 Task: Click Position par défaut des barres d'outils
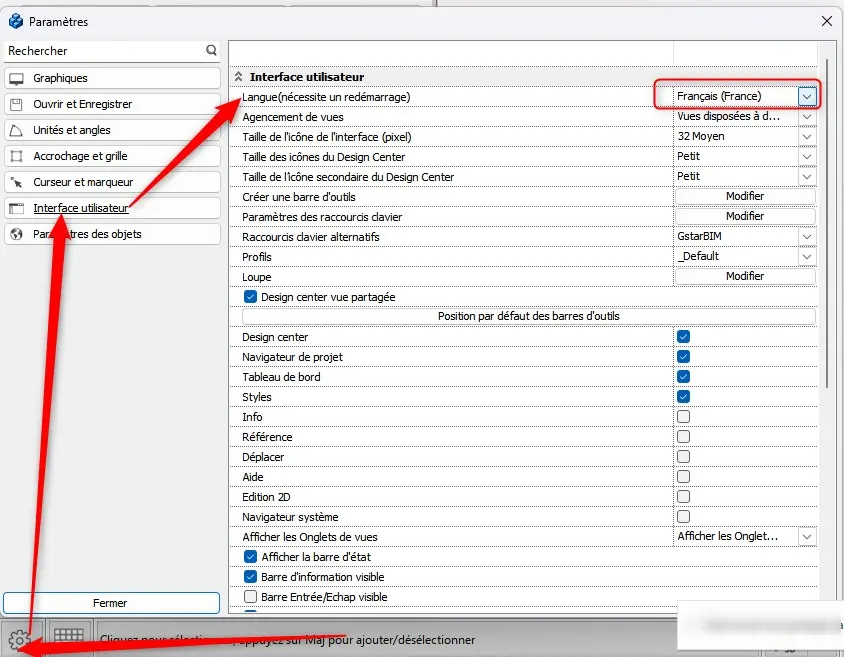pos(529,316)
